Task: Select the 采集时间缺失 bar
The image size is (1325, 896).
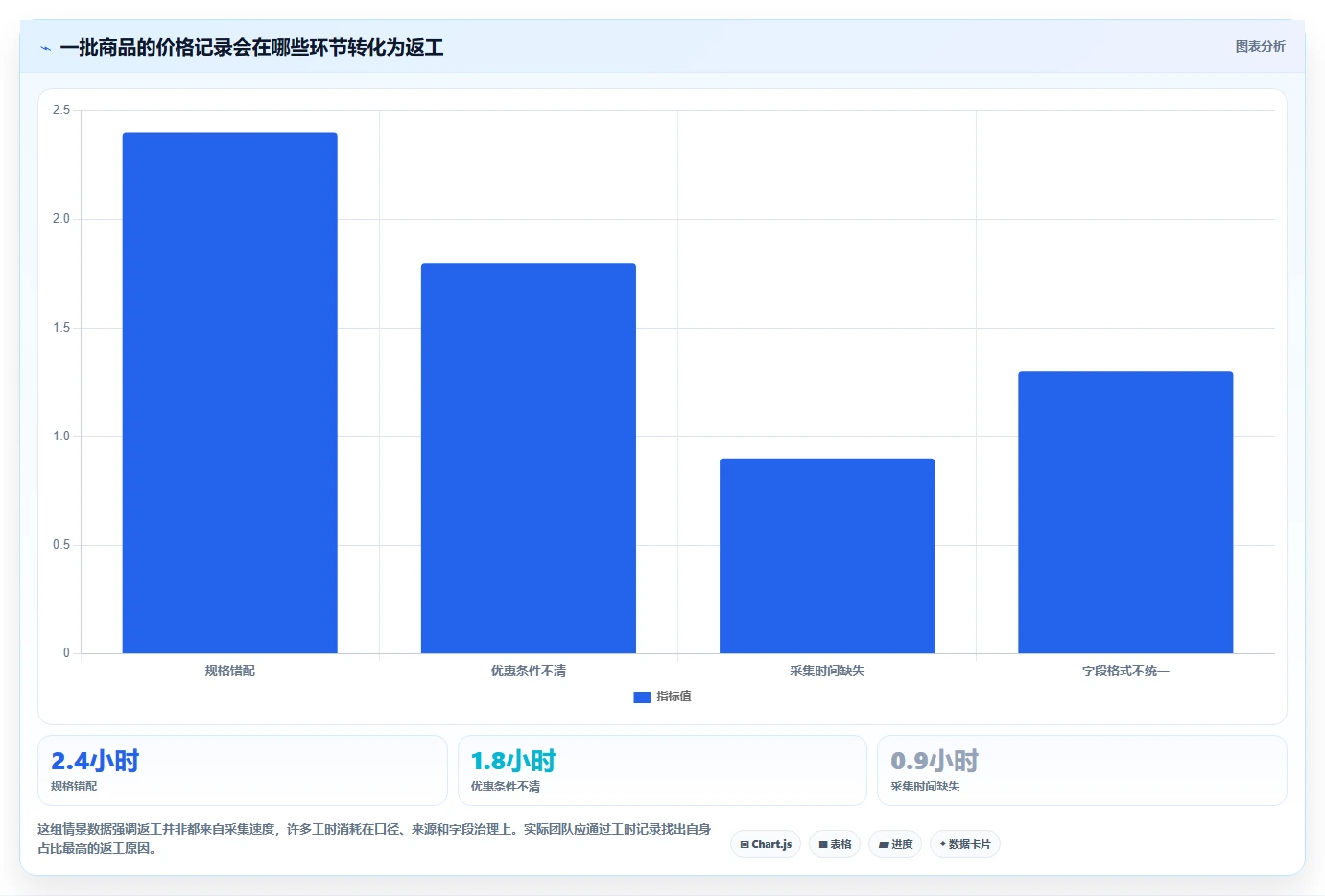Action: pyautogui.click(x=827, y=556)
